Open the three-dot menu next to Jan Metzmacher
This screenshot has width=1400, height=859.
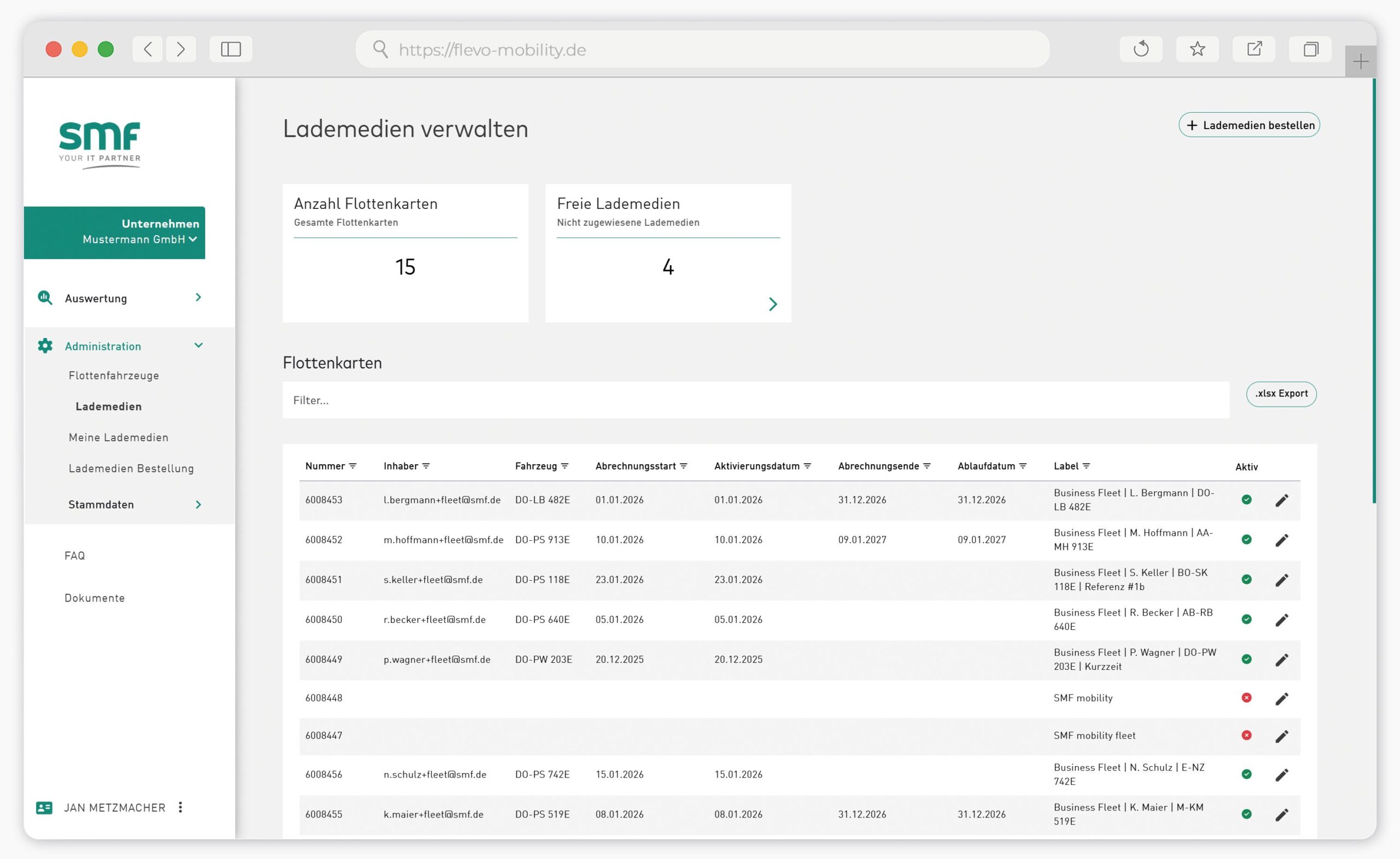[x=180, y=807]
